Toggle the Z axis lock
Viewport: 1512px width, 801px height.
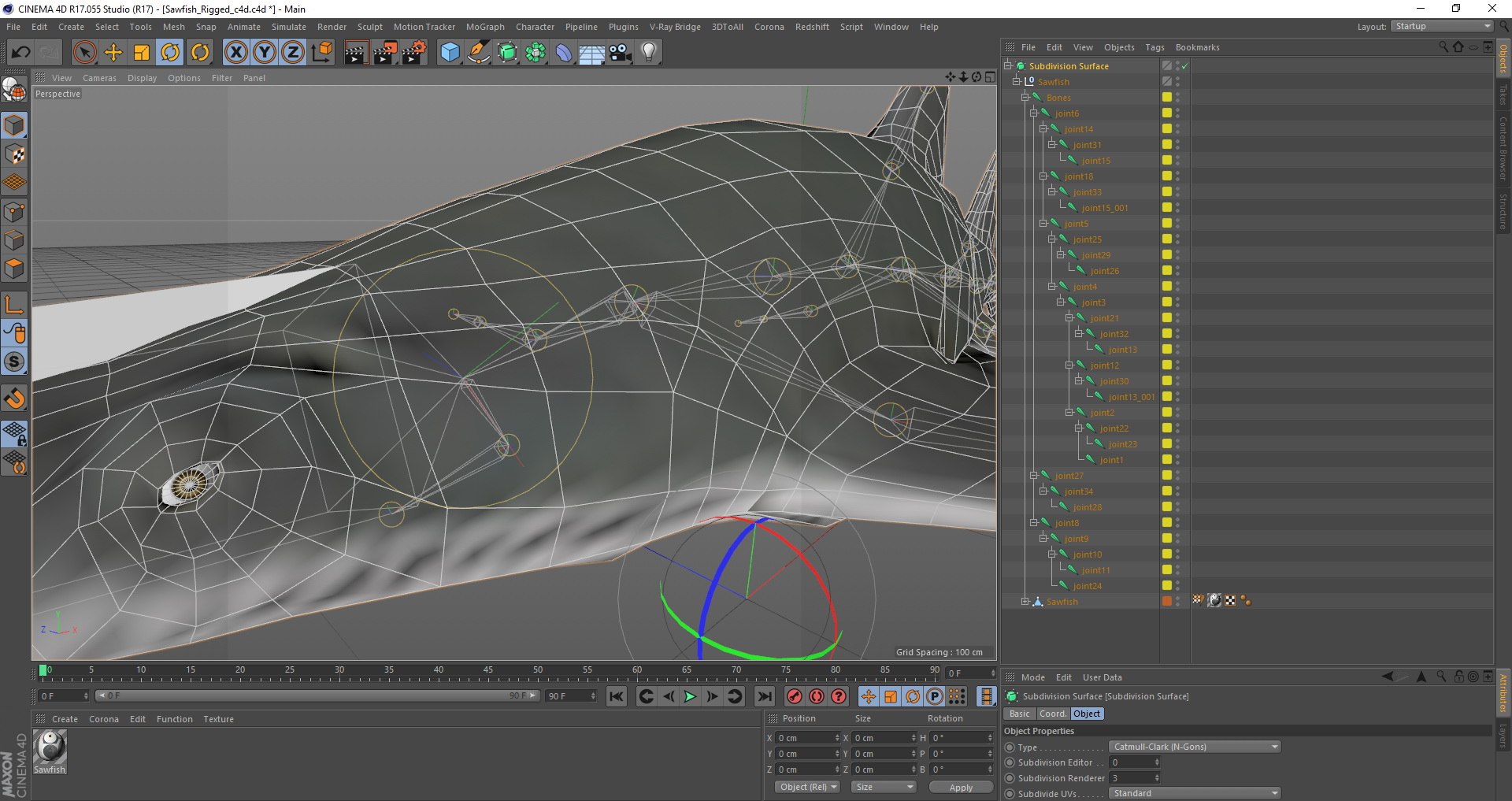[x=292, y=53]
